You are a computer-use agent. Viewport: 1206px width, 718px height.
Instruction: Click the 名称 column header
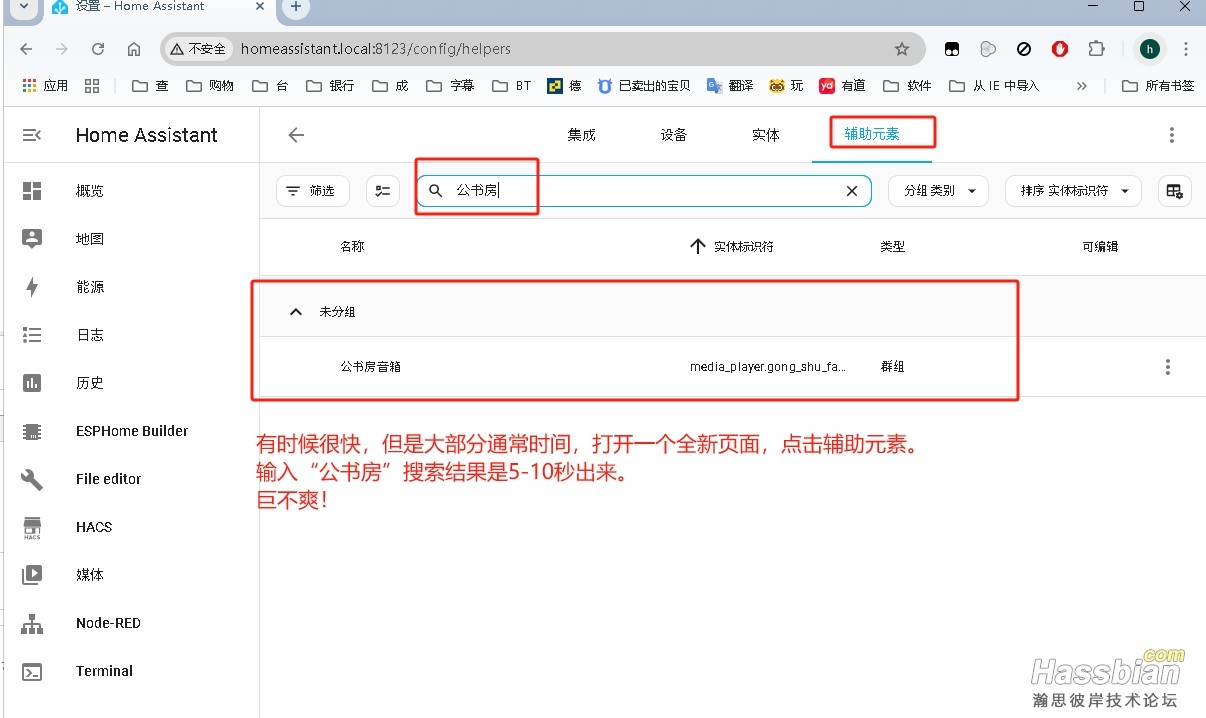[x=352, y=246]
